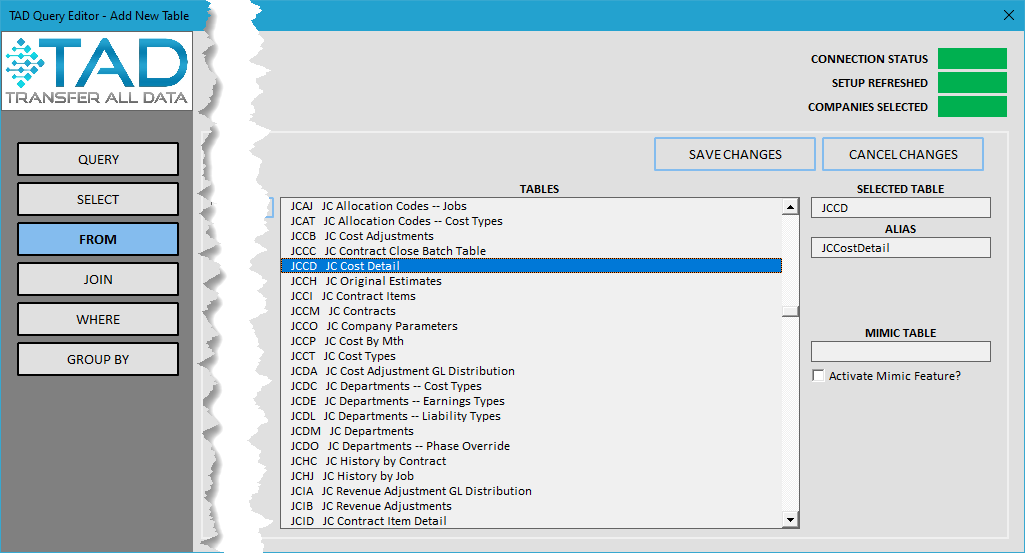Image resolution: width=1025 pixels, height=553 pixels.
Task: Select JCHJ JC History by Job row
Action: [531, 477]
